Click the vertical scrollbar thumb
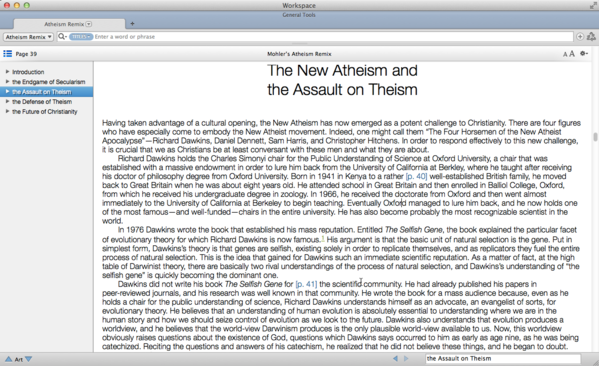 595,137
